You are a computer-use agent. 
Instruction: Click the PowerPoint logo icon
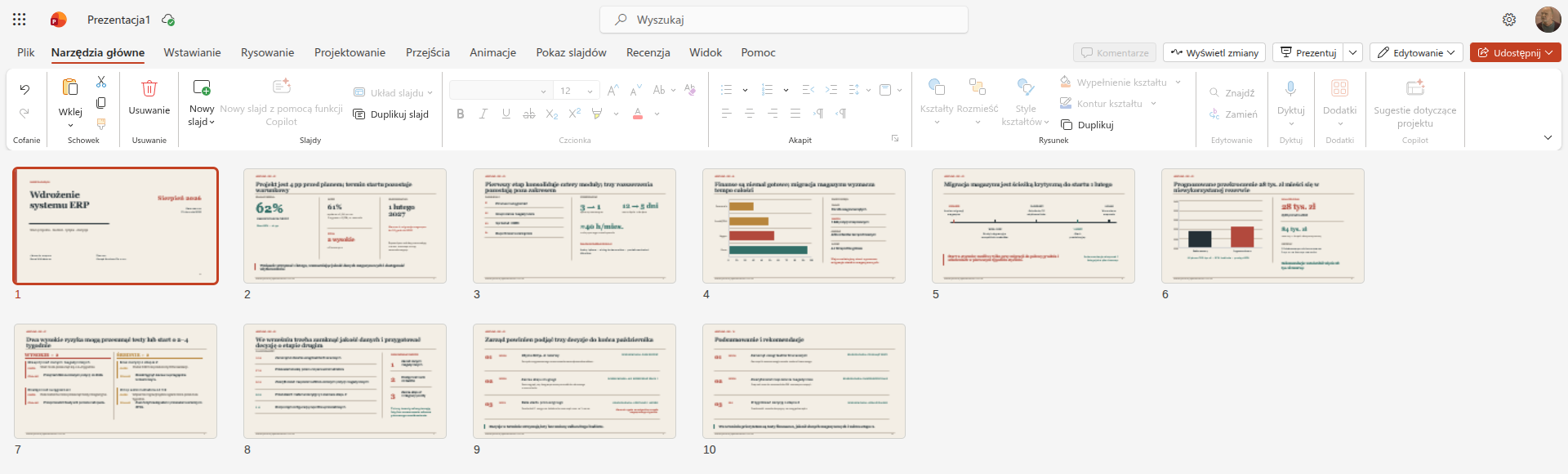[x=59, y=20]
